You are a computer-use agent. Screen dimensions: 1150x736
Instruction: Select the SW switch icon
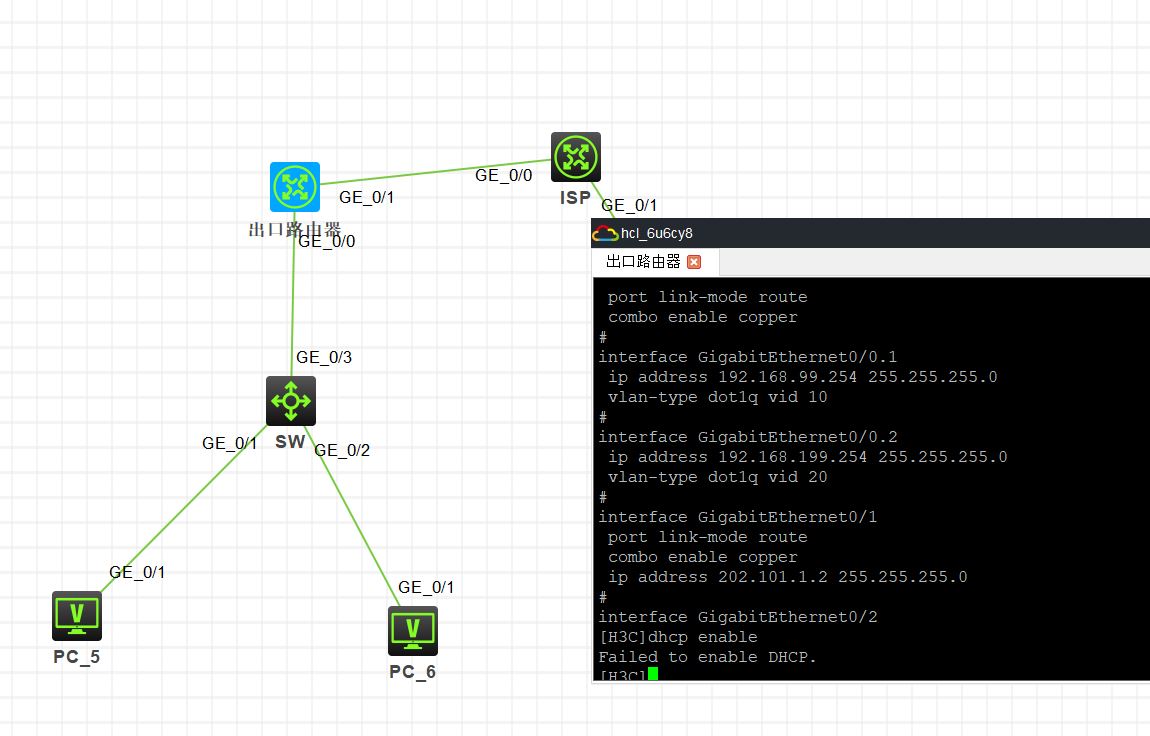coord(291,401)
